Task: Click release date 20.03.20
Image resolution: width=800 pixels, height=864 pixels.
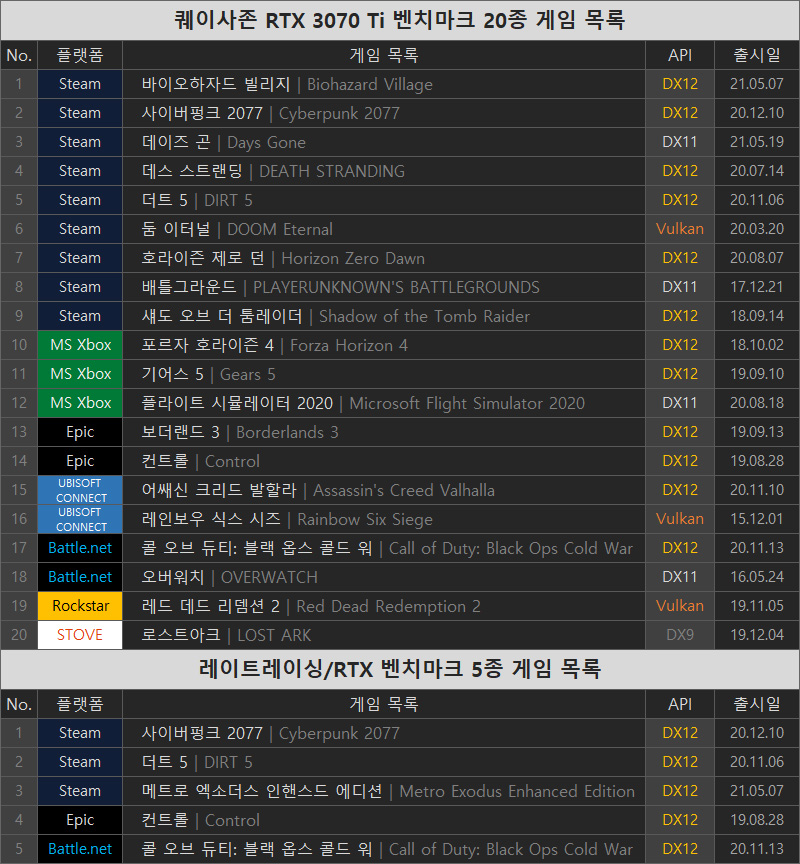Action: click(x=757, y=229)
